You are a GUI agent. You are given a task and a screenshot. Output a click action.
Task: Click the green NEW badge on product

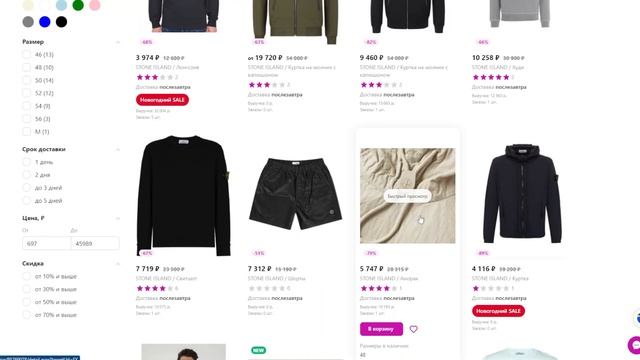coord(258,350)
